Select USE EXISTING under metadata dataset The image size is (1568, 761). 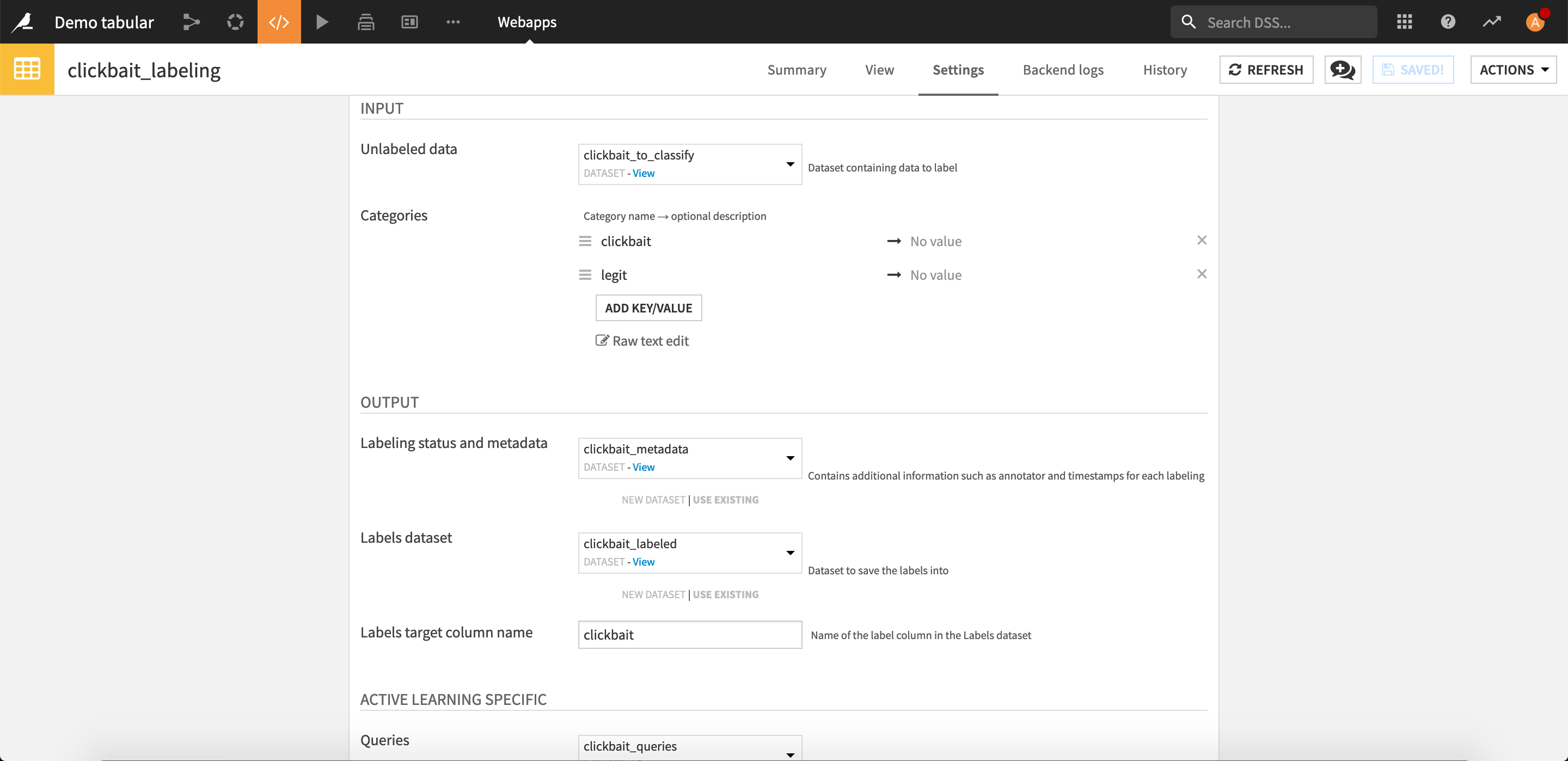(x=726, y=499)
